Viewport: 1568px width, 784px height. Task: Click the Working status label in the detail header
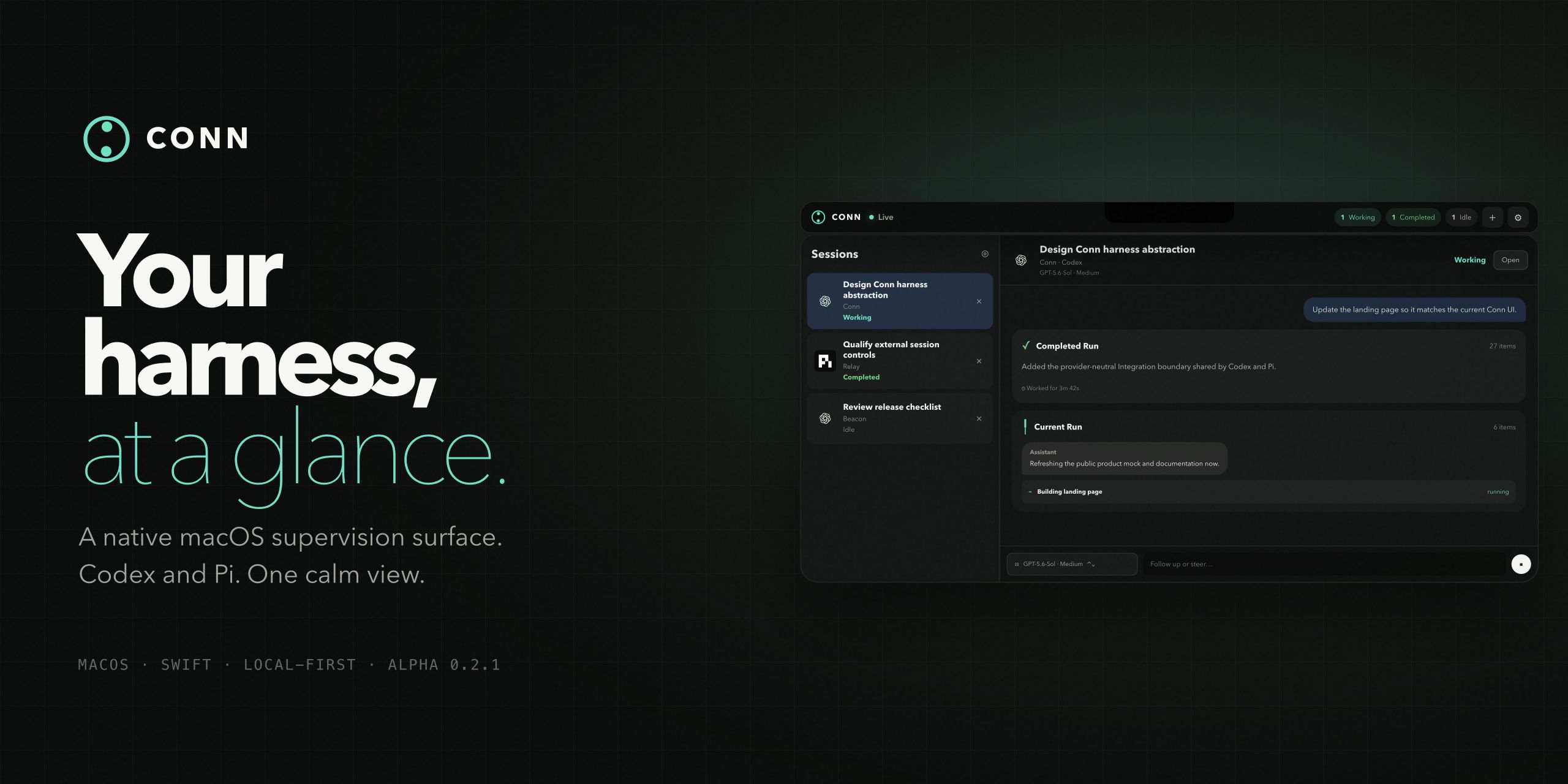click(1469, 260)
